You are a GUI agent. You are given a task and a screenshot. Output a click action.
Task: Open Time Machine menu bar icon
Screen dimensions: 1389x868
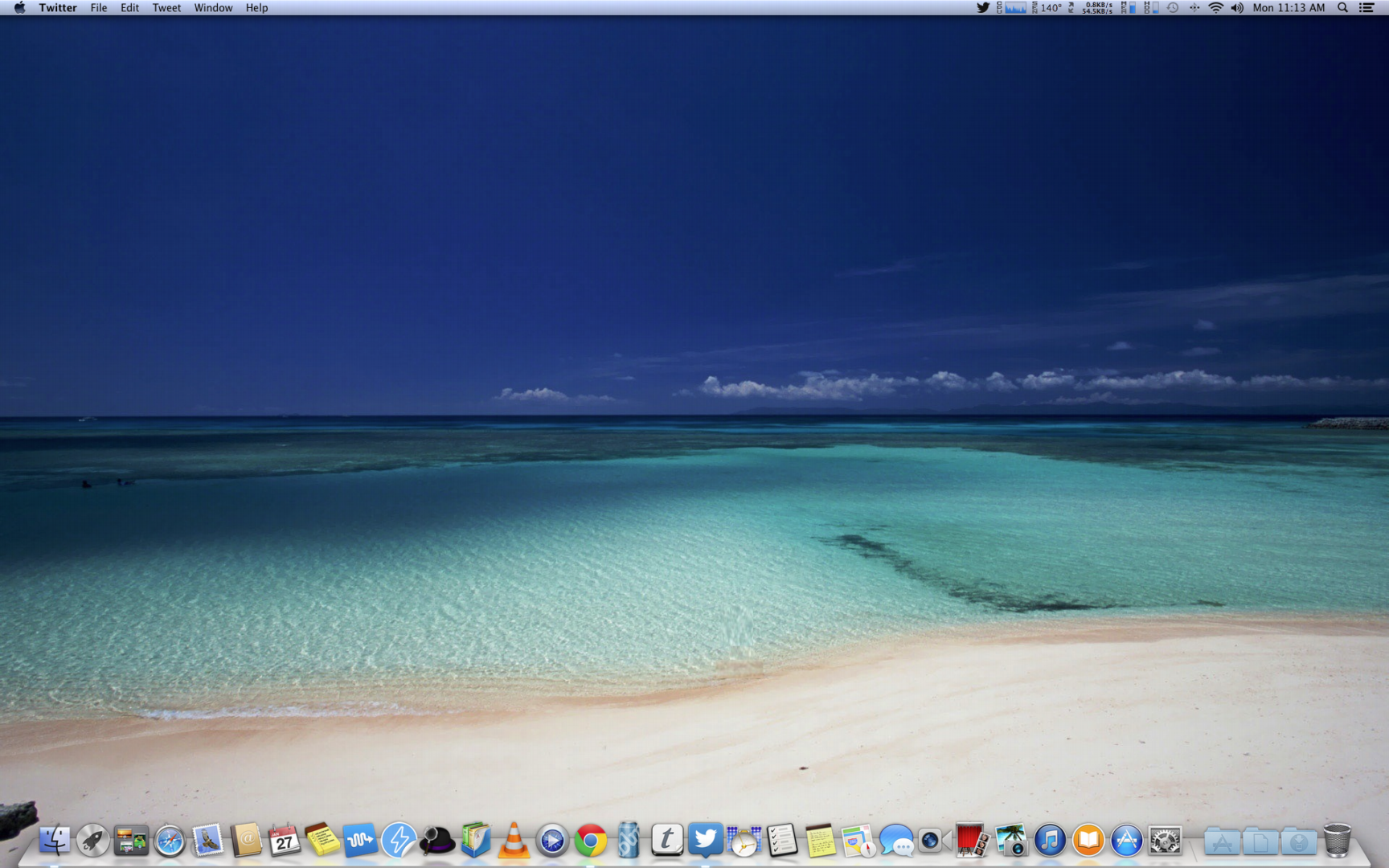(x=1173, y=8)
